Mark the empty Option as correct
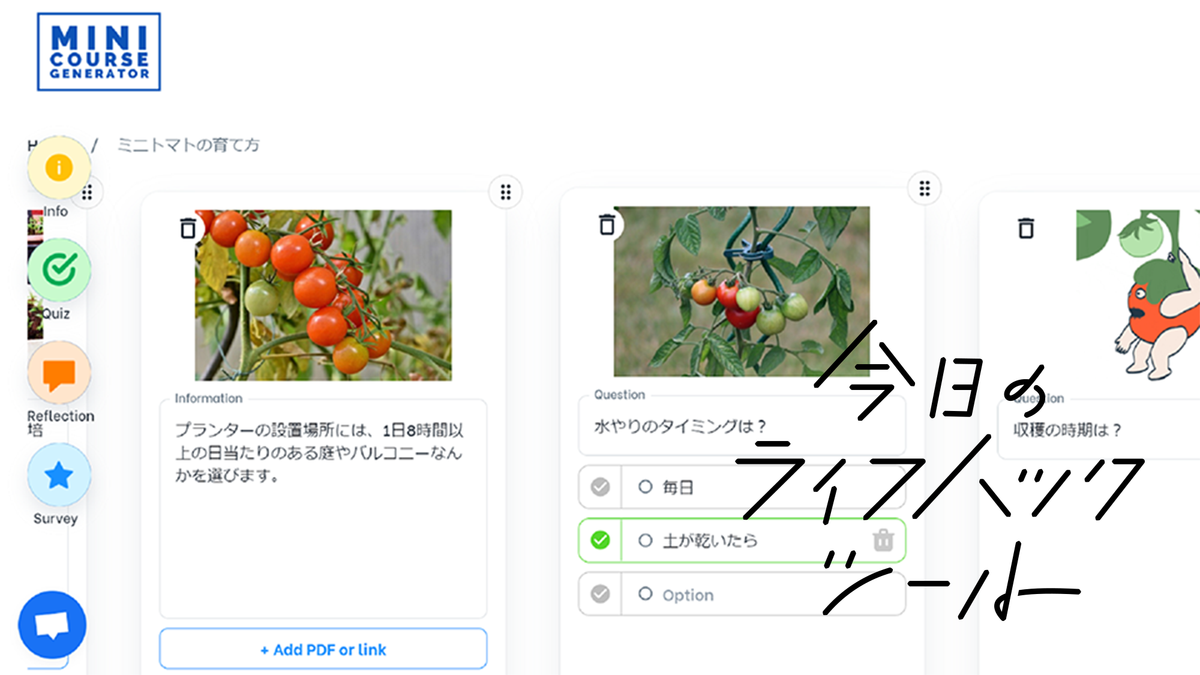Screen dimensions: 1200x675 click(x=600, y=594)
